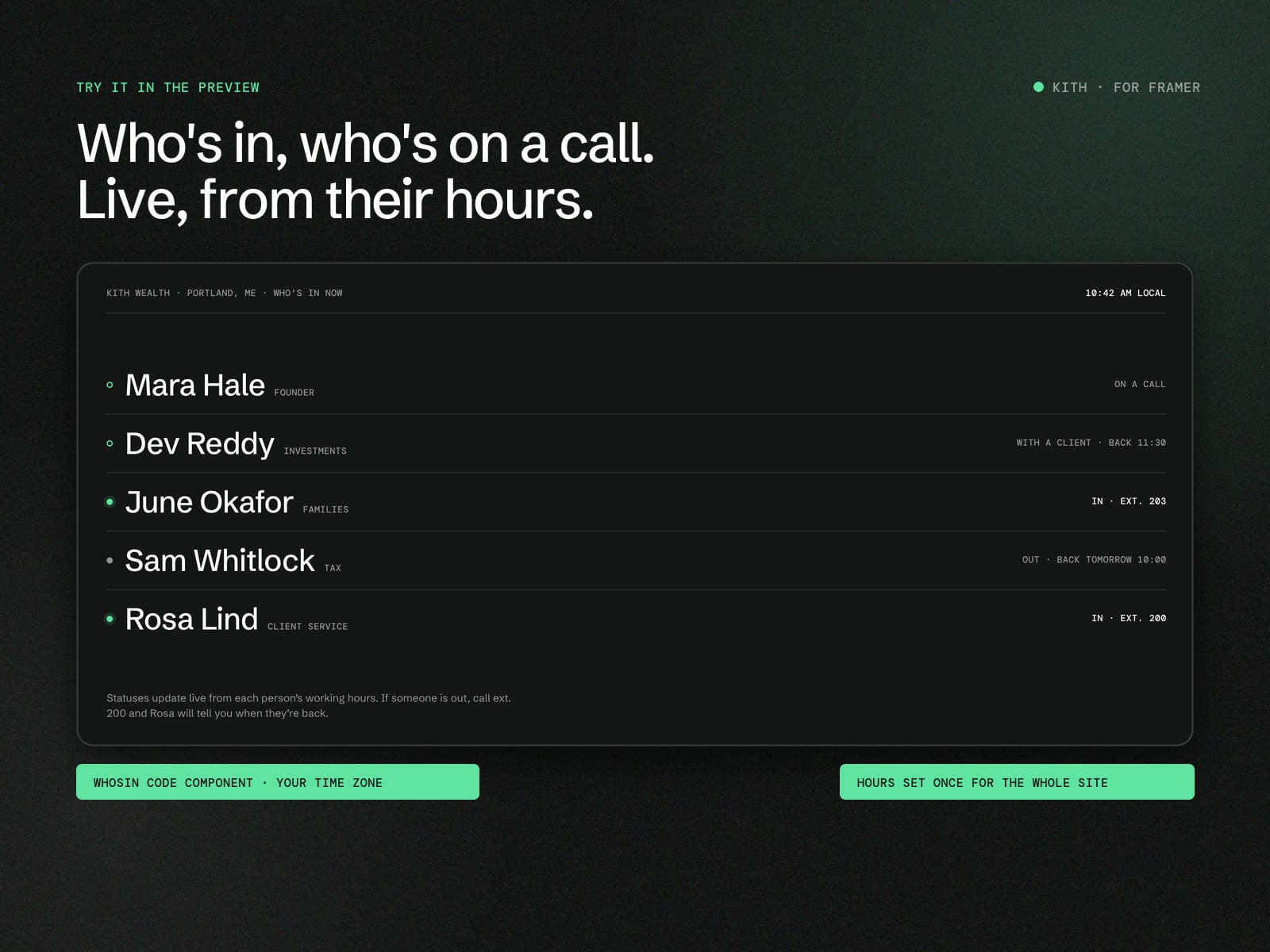This screenshot has height=952, width=1270.
Task: Click the TAX role label
Action: tap(333, 568)
